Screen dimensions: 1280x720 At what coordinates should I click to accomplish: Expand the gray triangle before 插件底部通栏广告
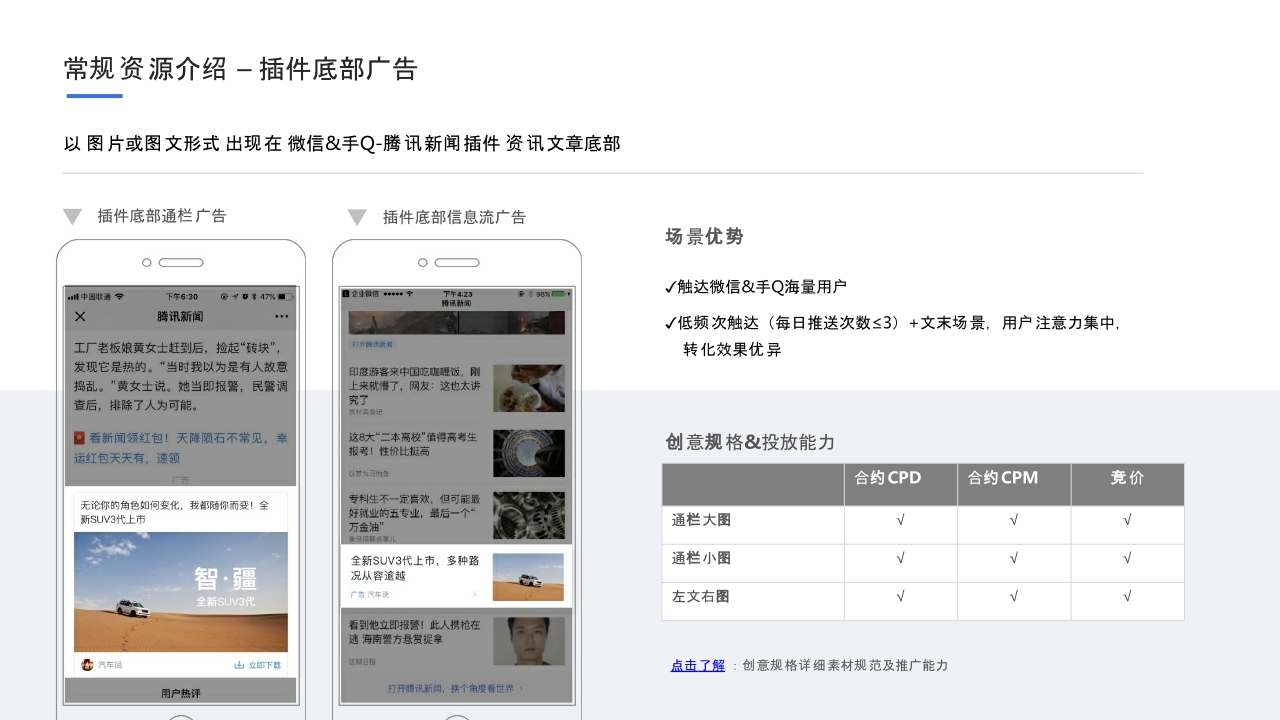[x=72, y=216]
